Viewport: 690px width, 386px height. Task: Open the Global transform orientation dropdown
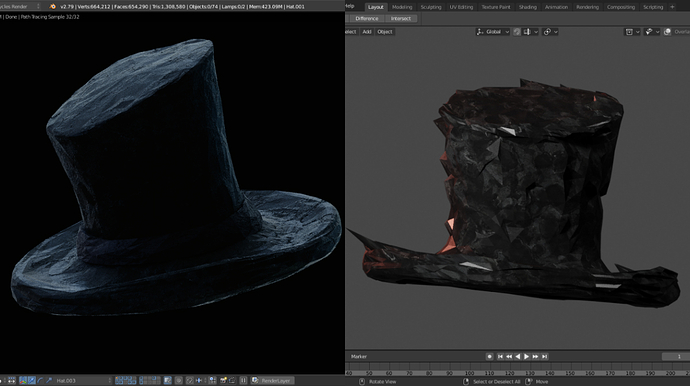(493, 32)
